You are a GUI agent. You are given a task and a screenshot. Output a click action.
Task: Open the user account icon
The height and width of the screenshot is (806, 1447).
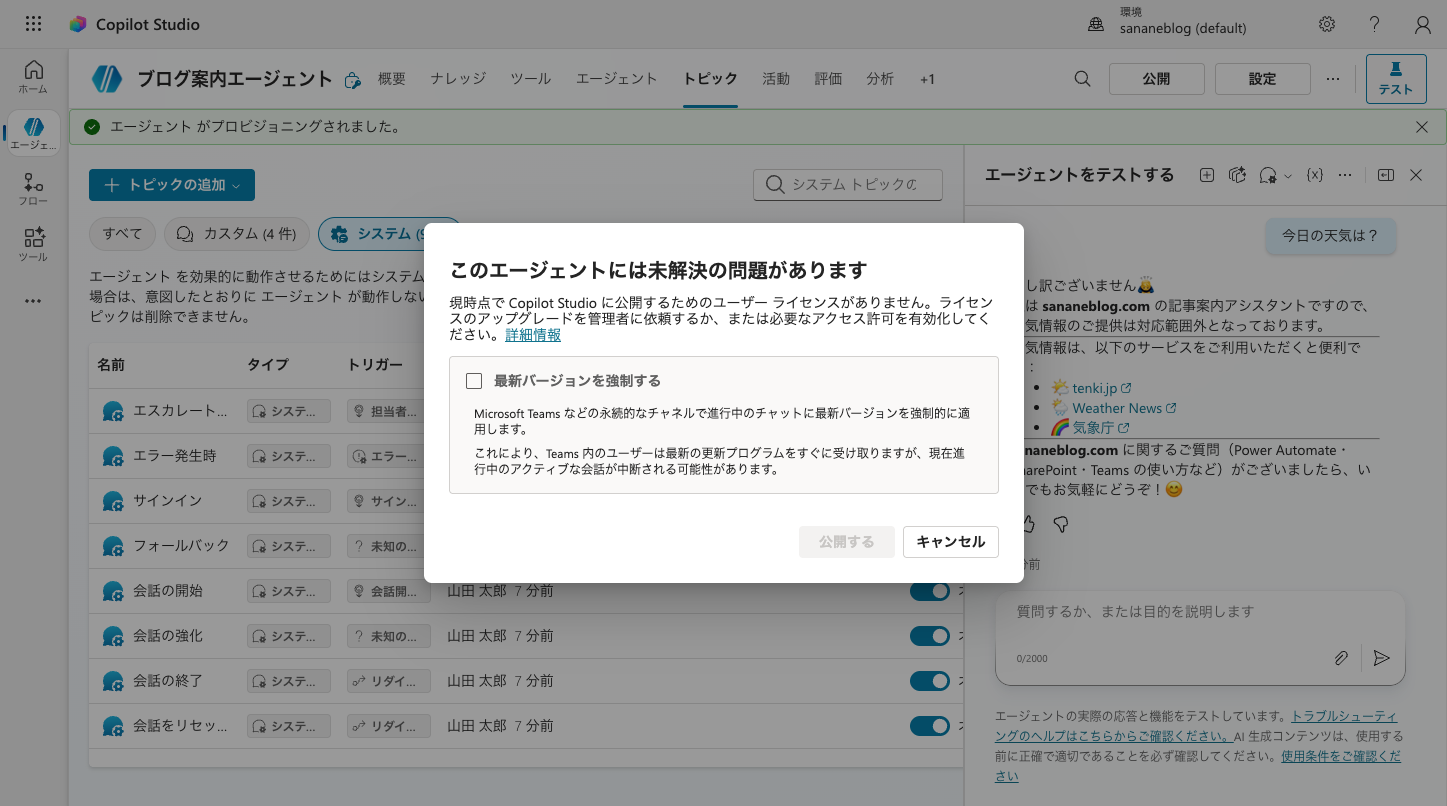pos(1422,24)
